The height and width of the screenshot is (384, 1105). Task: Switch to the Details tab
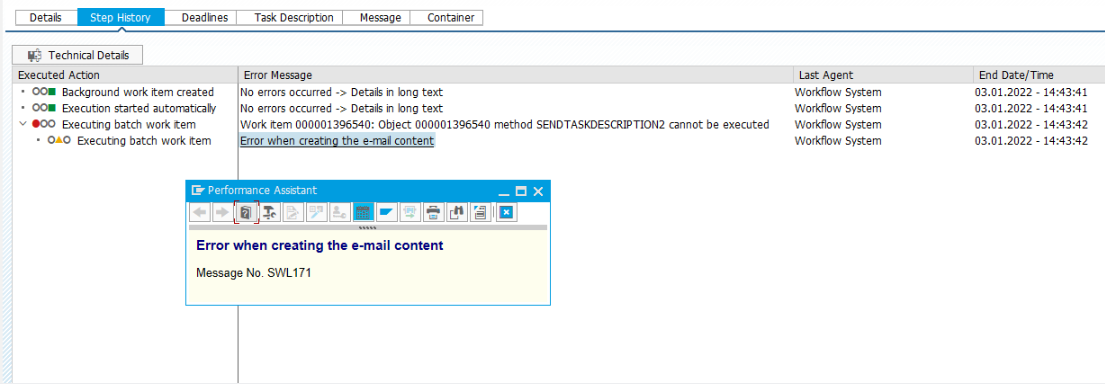46,18
